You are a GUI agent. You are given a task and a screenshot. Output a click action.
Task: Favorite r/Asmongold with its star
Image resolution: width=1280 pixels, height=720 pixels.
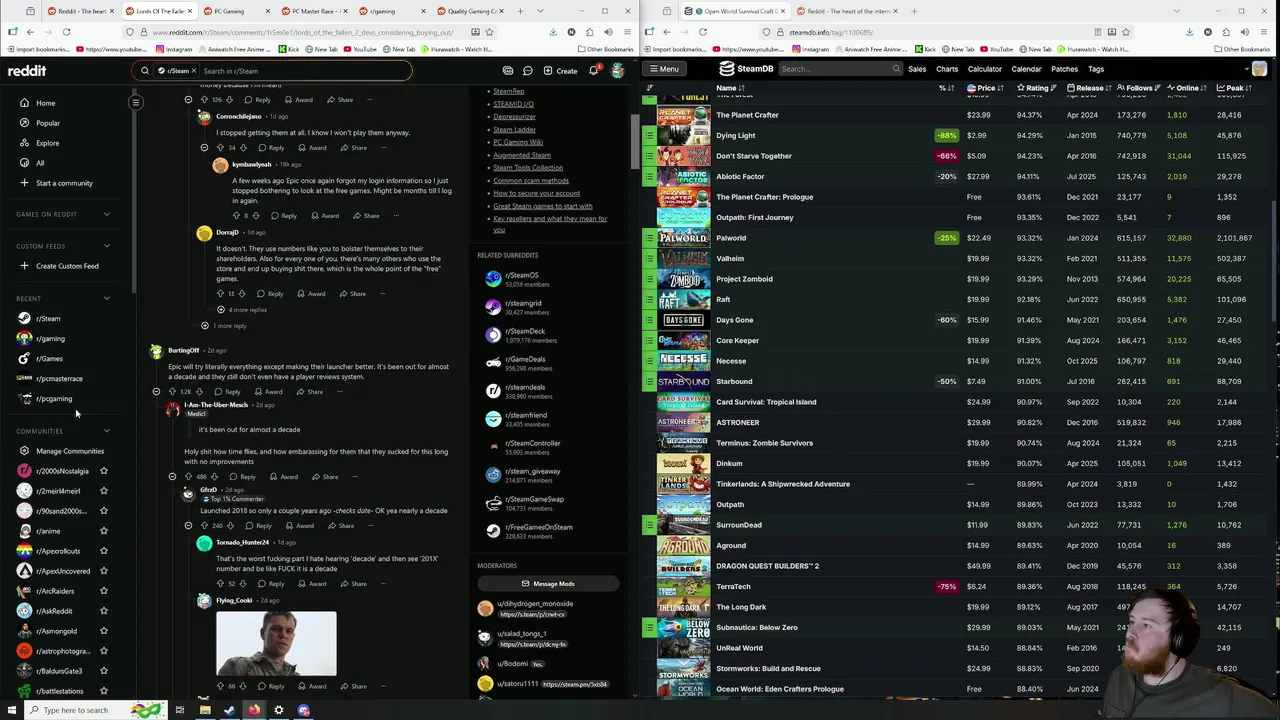[103, 631]
